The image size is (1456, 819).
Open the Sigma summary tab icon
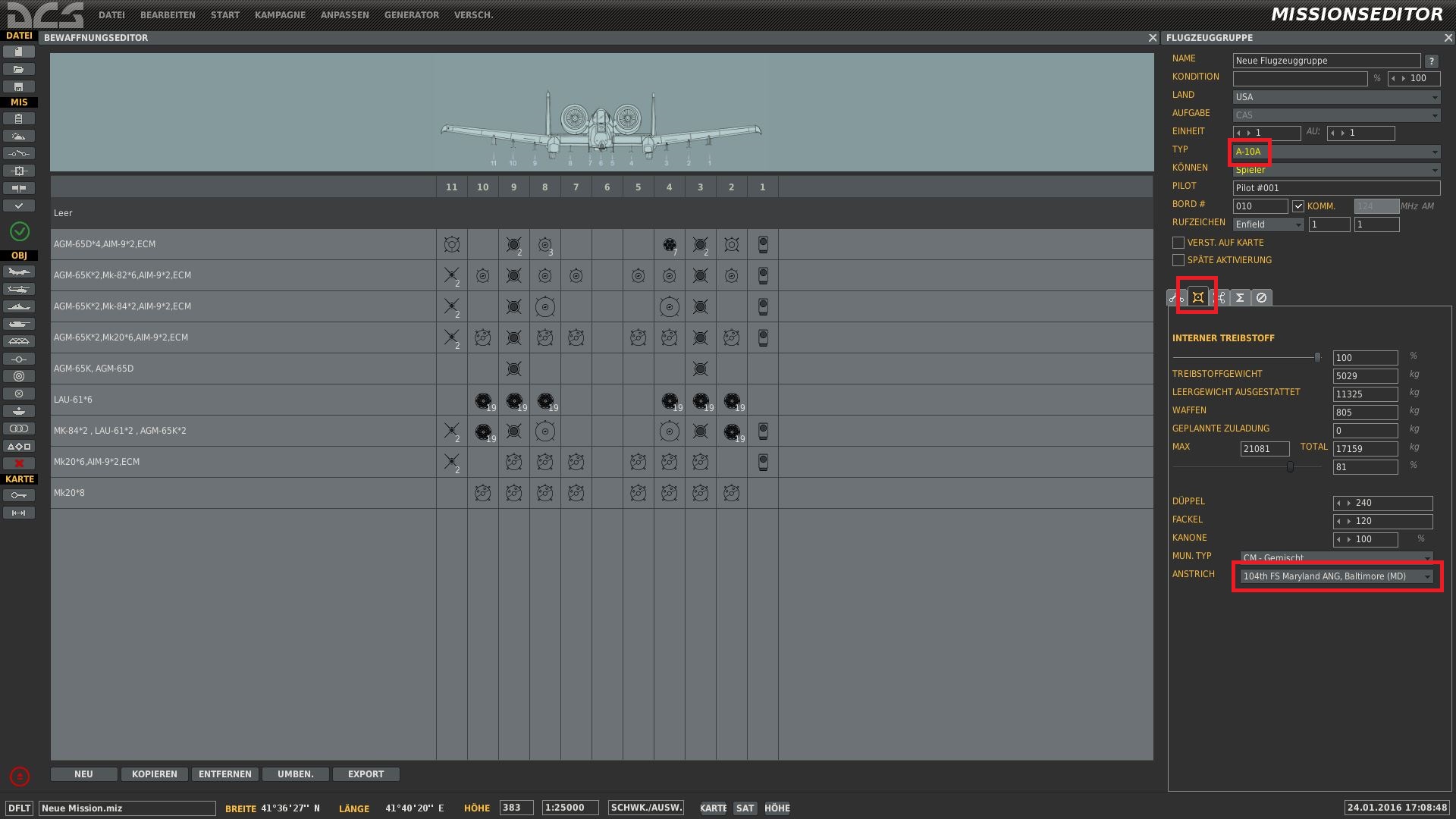(x=1240, y=298)
